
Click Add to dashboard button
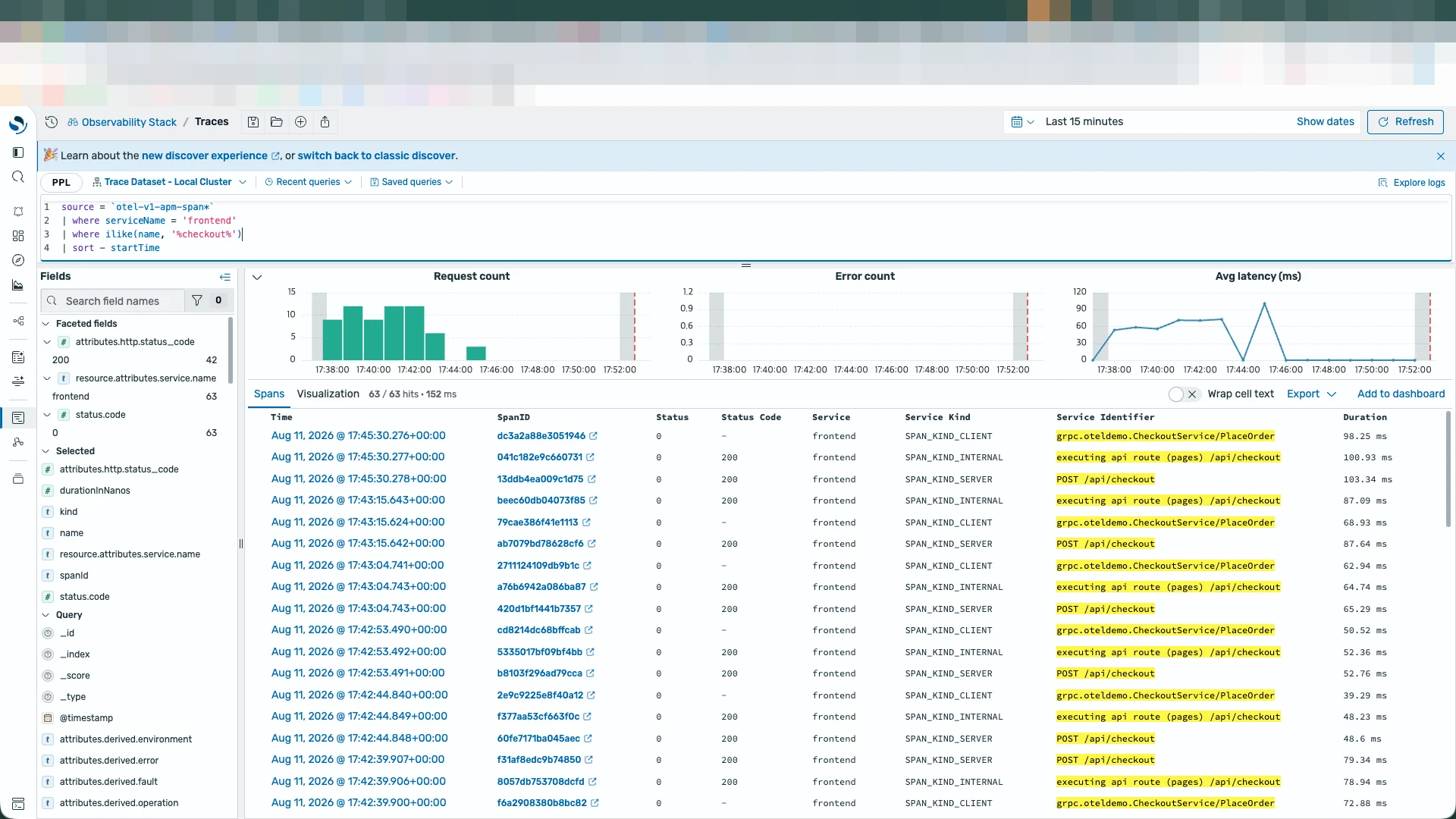1401,394
